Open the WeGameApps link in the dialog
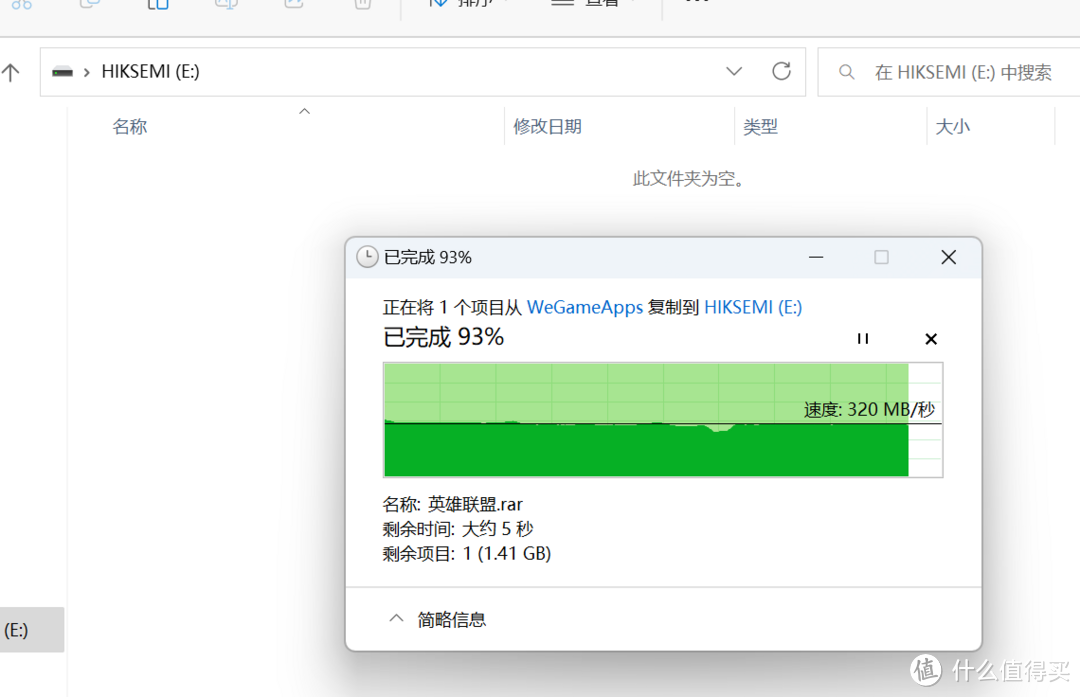The width and height of the screenshot is (1080, 697). [585, 307]
